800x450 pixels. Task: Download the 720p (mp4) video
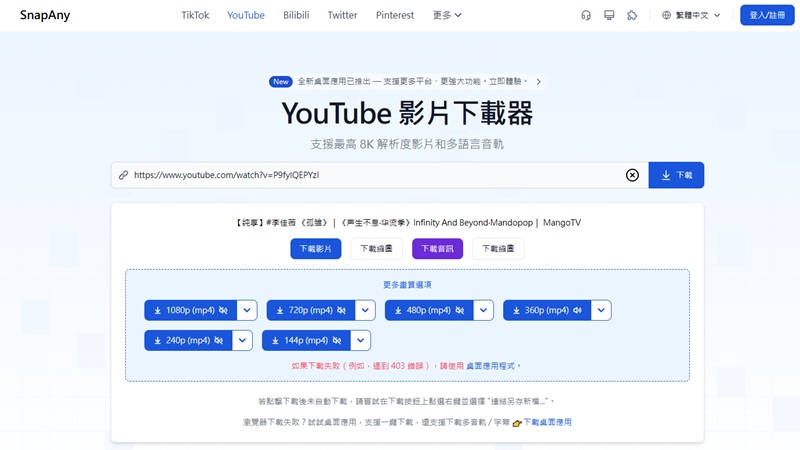[311, 310]
